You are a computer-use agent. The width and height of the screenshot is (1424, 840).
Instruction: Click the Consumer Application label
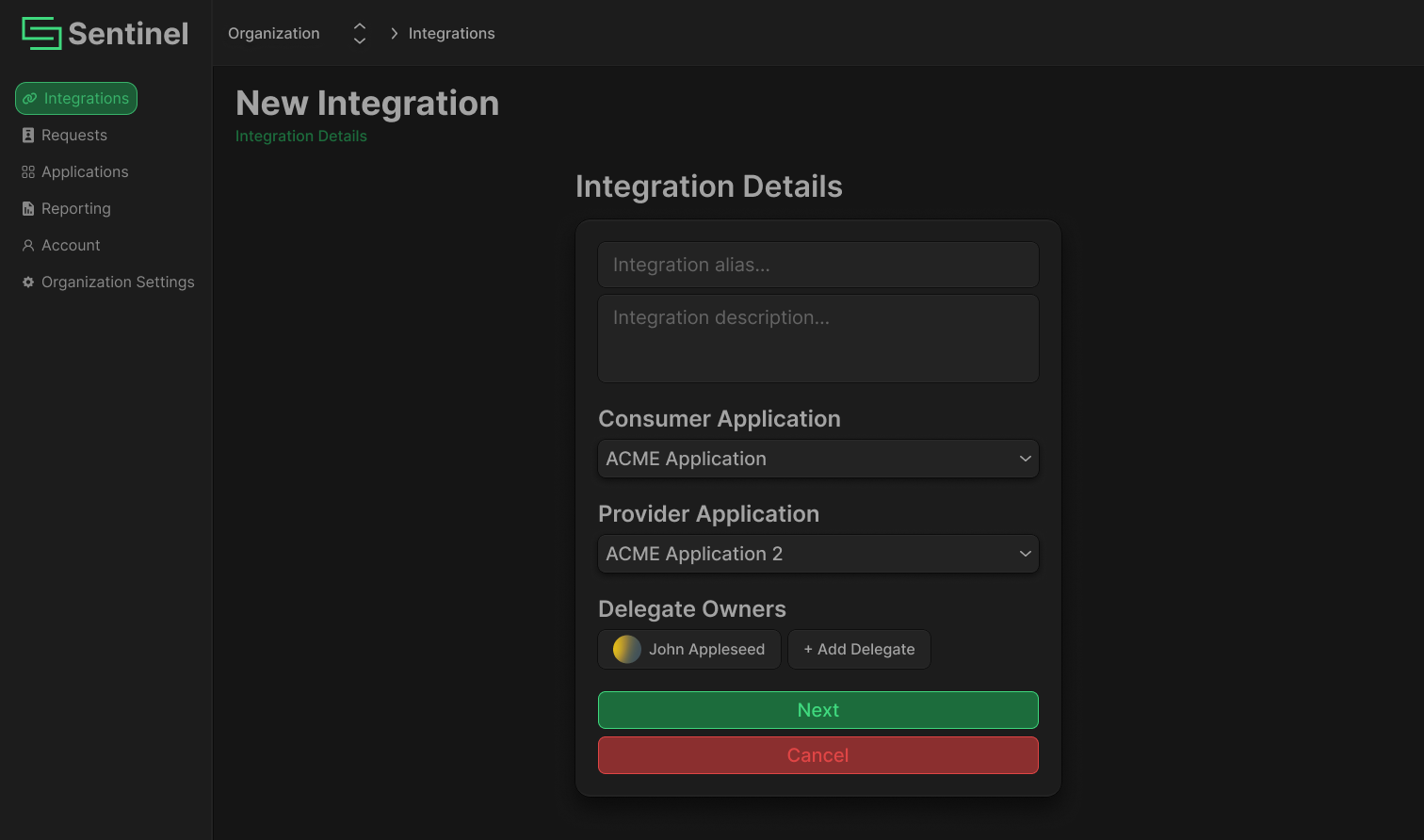[720, 419]
